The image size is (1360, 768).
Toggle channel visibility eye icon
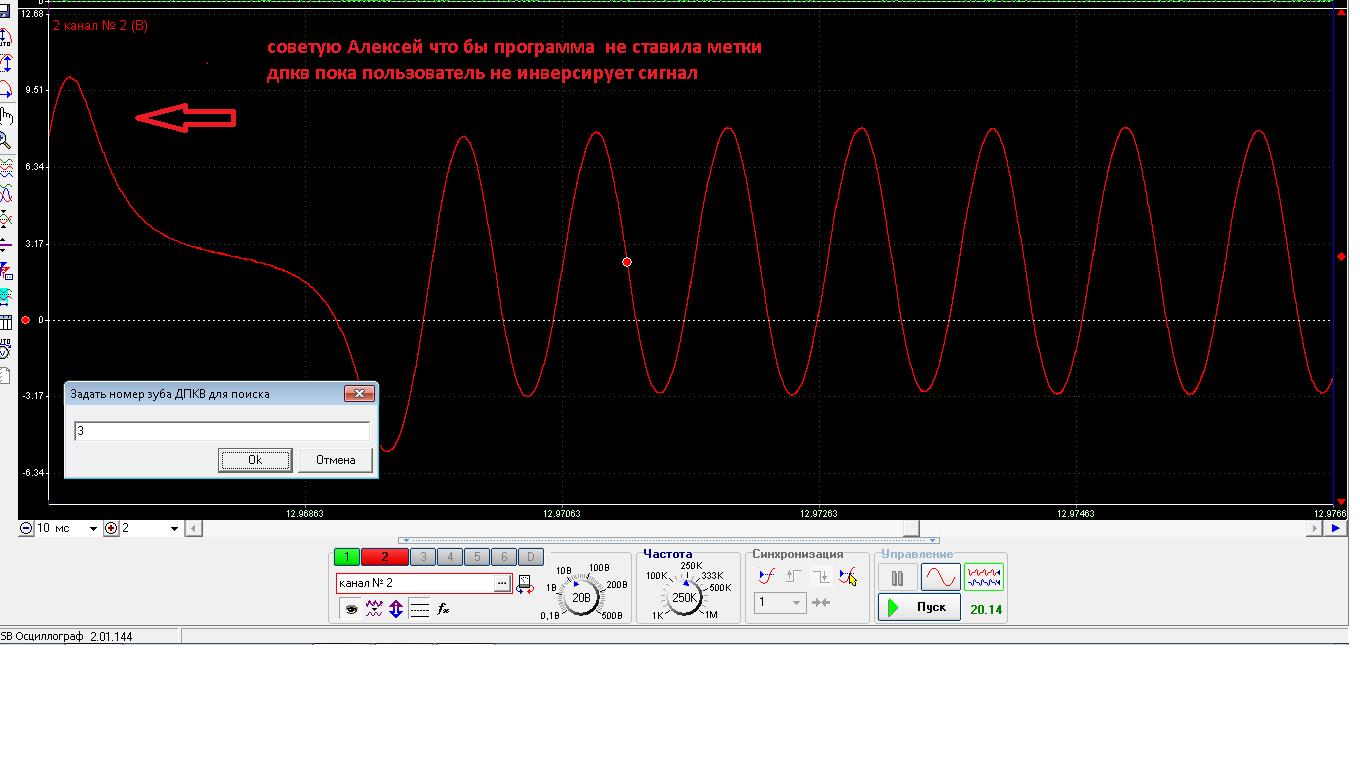351,608
